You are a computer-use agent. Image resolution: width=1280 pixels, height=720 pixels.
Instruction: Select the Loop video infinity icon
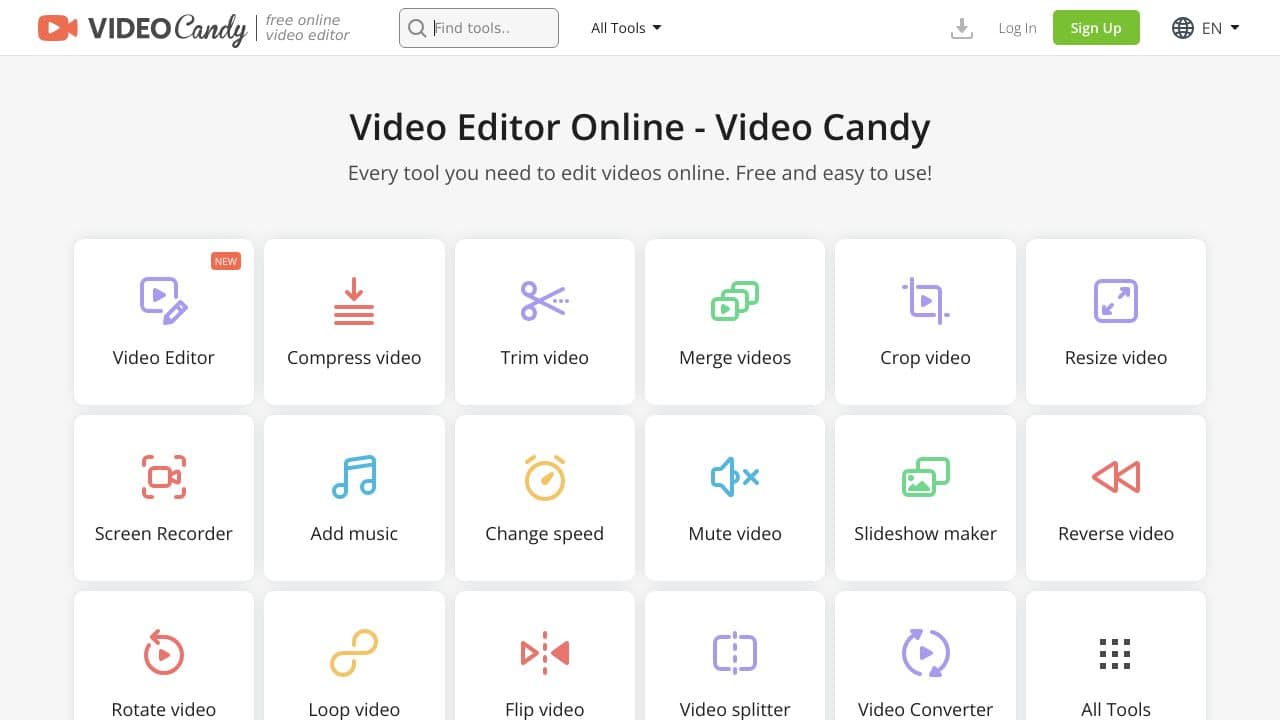tap(354, 653)
